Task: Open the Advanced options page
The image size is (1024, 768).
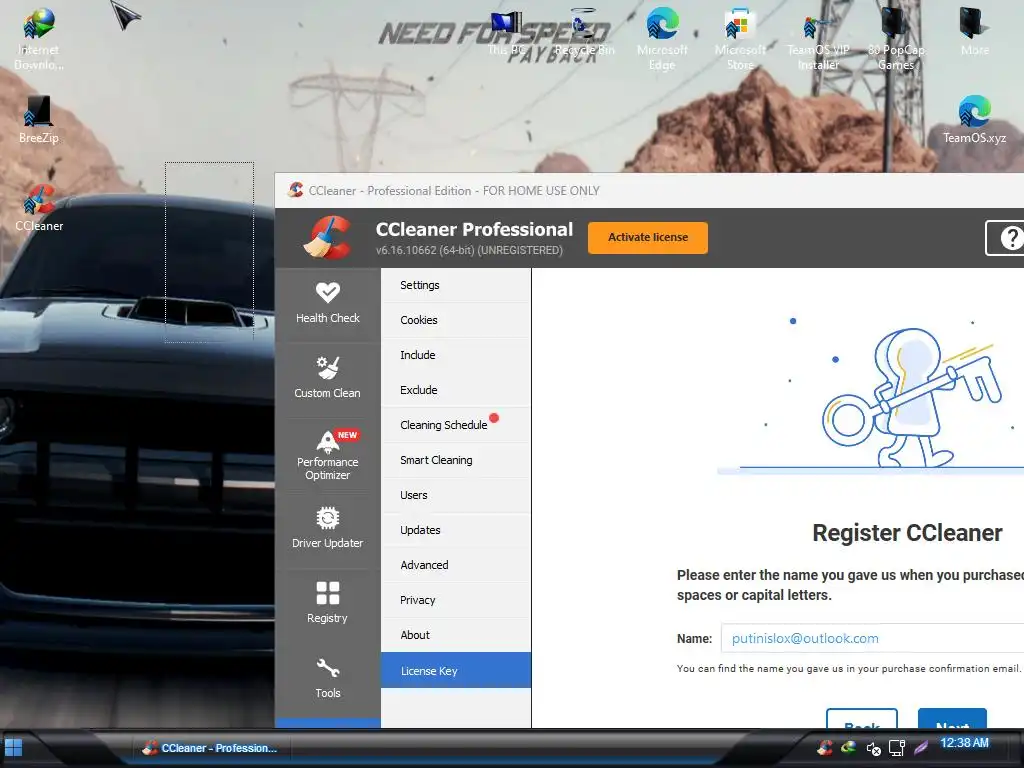Action: point(456,565)
